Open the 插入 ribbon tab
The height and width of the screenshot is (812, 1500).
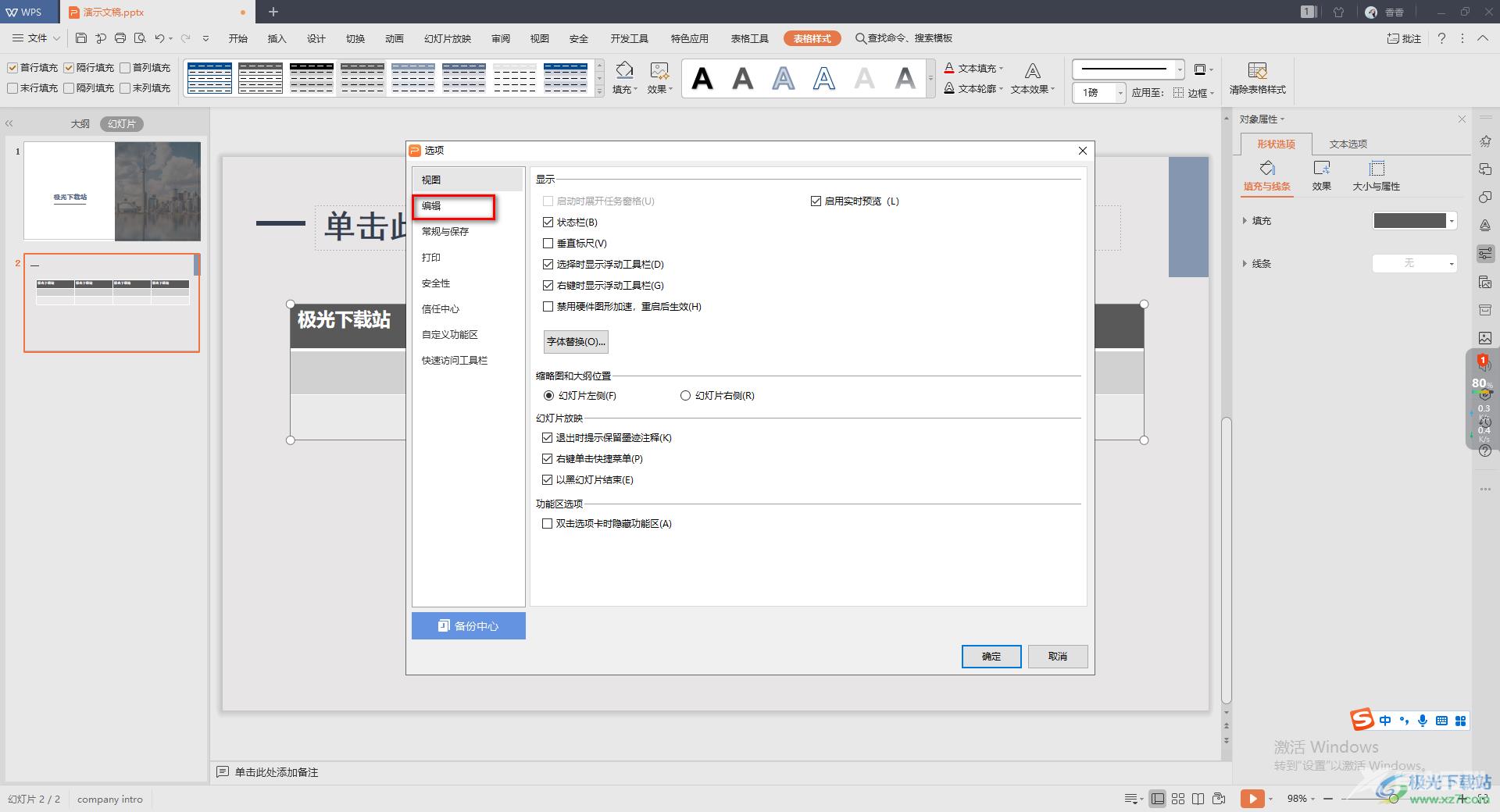tap(277, 38)
